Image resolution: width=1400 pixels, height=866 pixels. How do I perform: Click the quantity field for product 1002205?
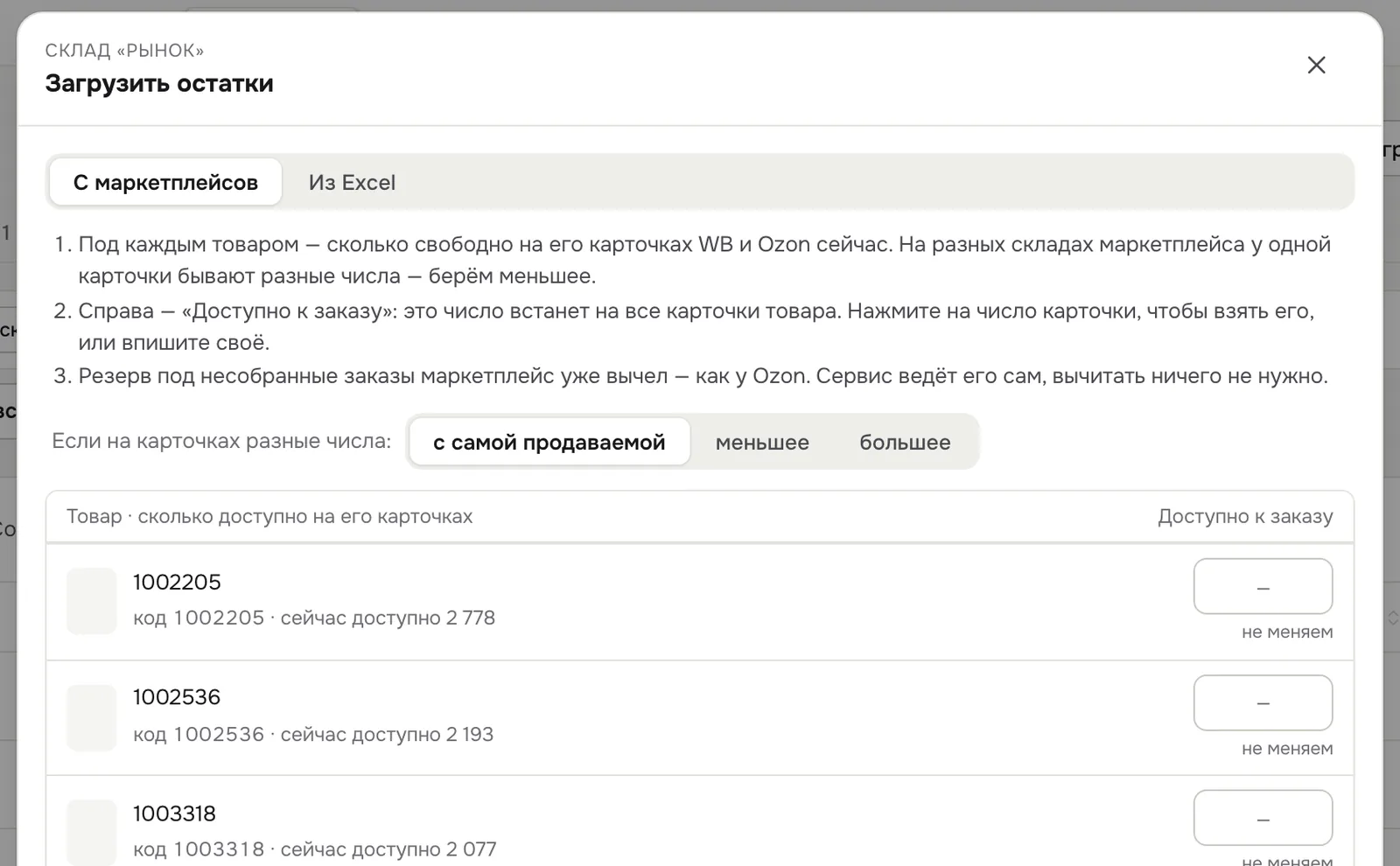(x=1263, y=586)
